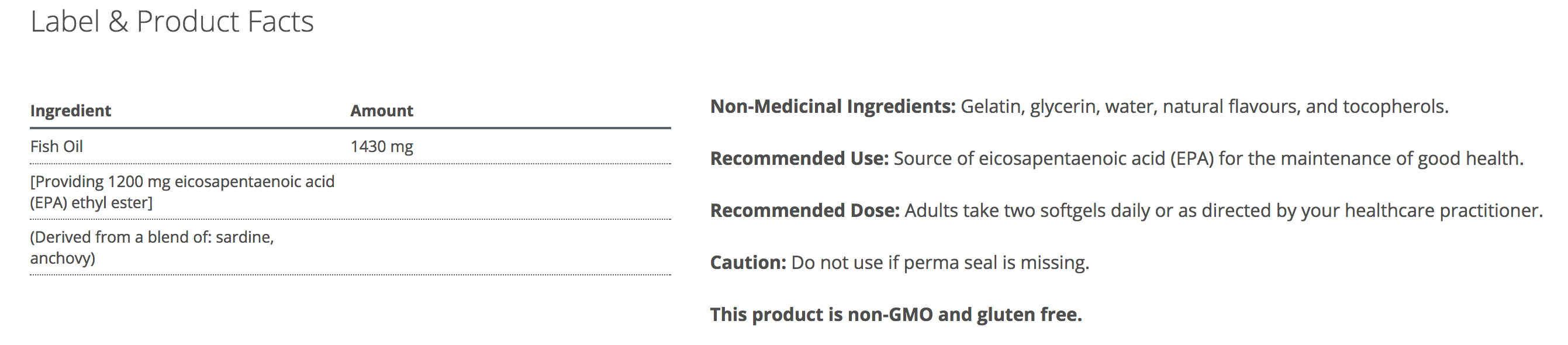Click the "perma seal is missing" text
Image resolution: width=1568 pixels, height=345 pixels.
[x=995, y=263]
